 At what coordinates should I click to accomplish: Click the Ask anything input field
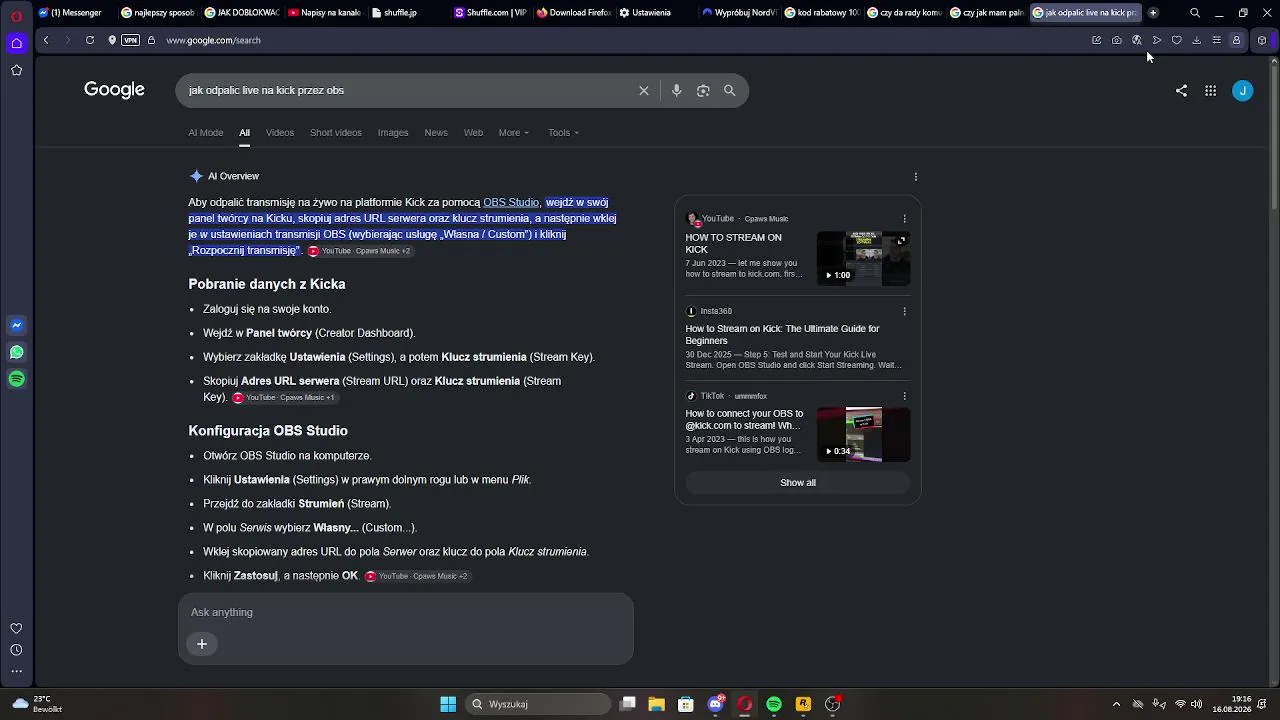pos(405,612)
